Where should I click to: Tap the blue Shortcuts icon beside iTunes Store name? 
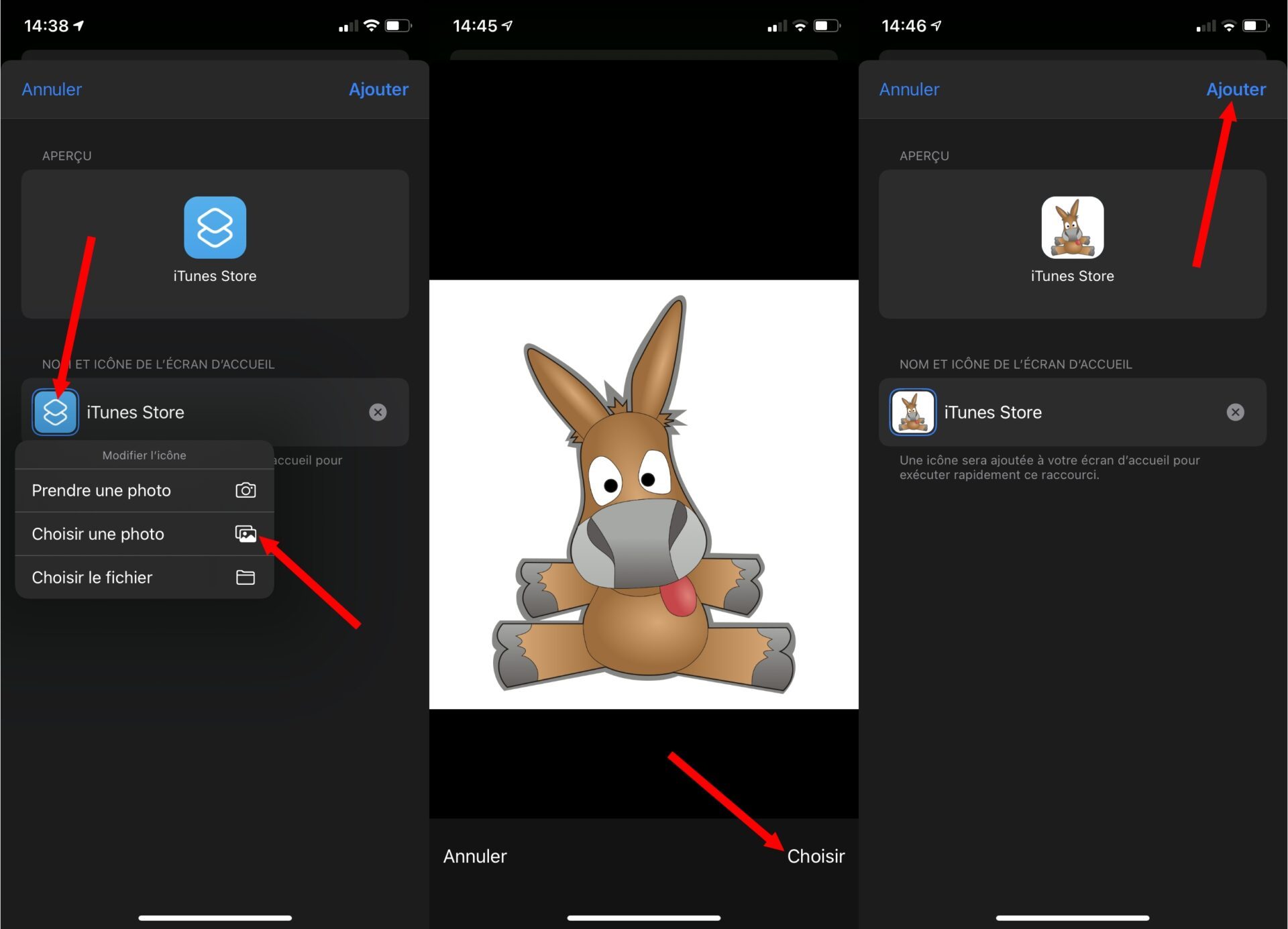tap(55, 412)
